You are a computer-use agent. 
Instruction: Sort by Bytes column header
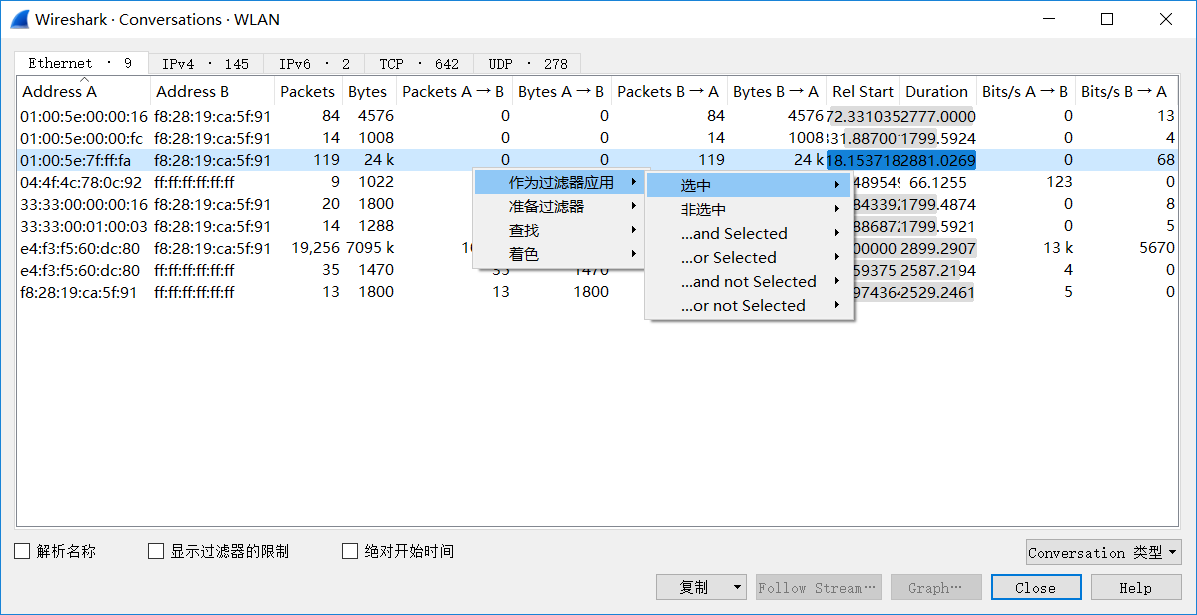[368, 92]
